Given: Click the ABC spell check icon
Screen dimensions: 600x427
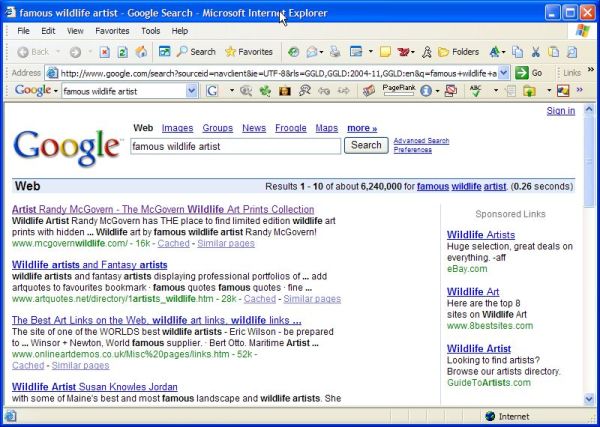Looking at the screenshot, I should [x=476, y=91].
